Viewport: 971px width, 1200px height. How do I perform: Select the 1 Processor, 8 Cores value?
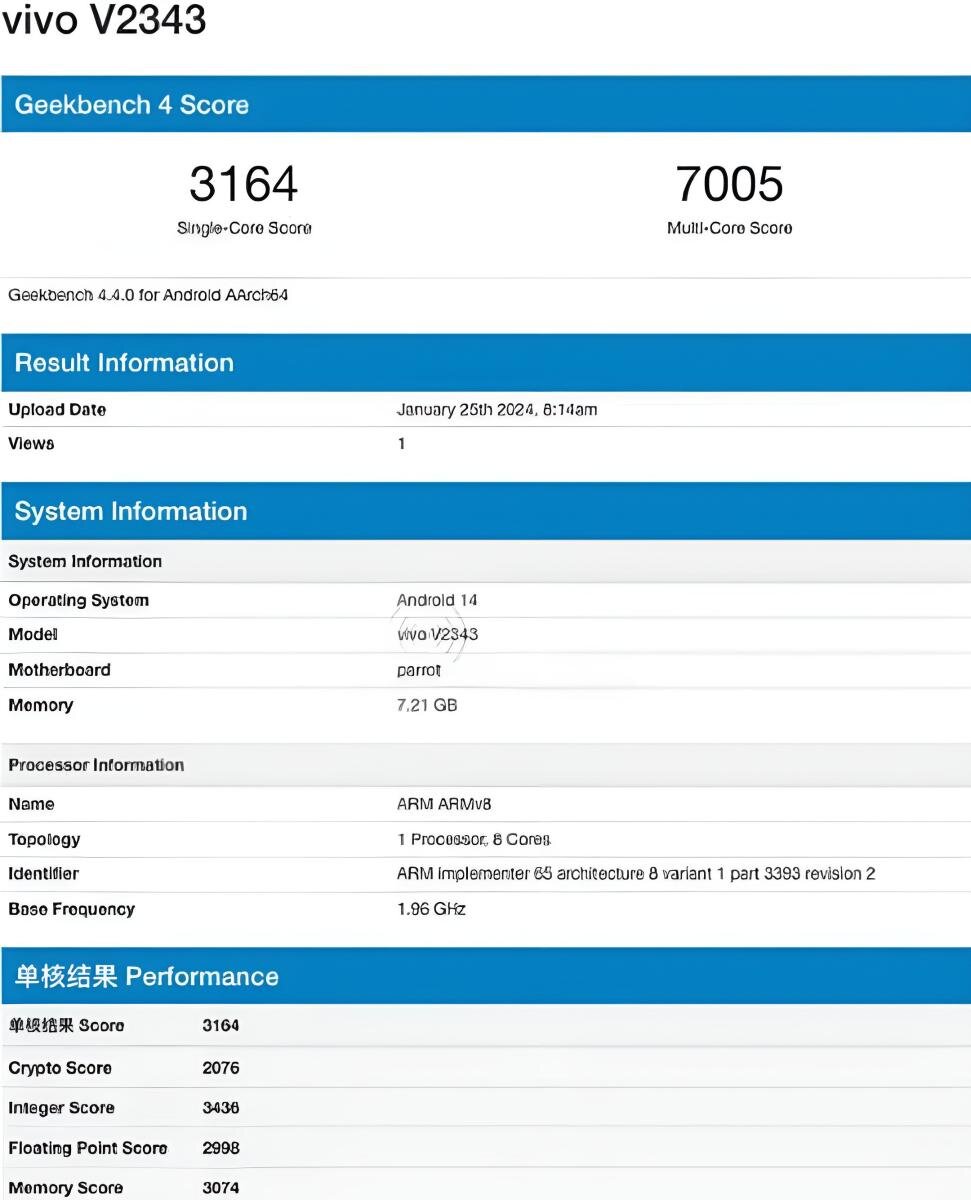(x=474, y=840)
